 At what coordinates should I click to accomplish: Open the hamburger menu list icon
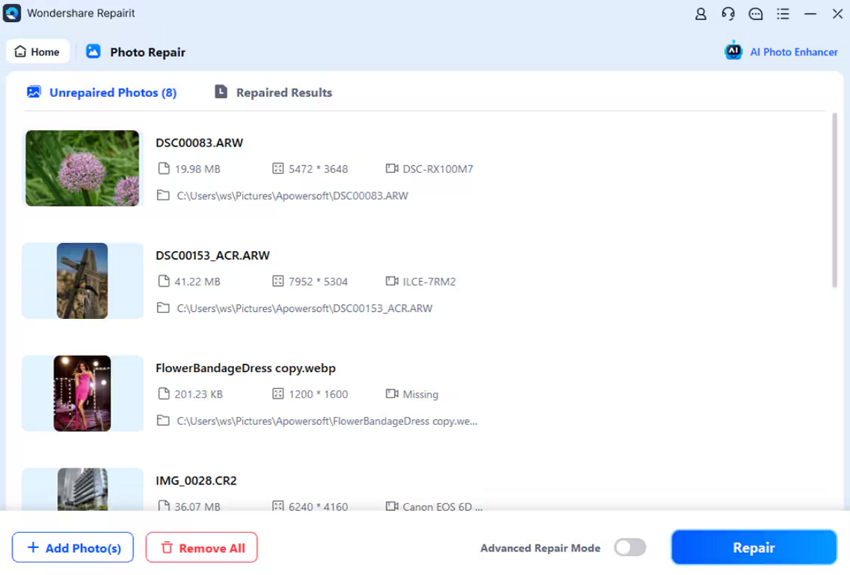tap(783, 14)
